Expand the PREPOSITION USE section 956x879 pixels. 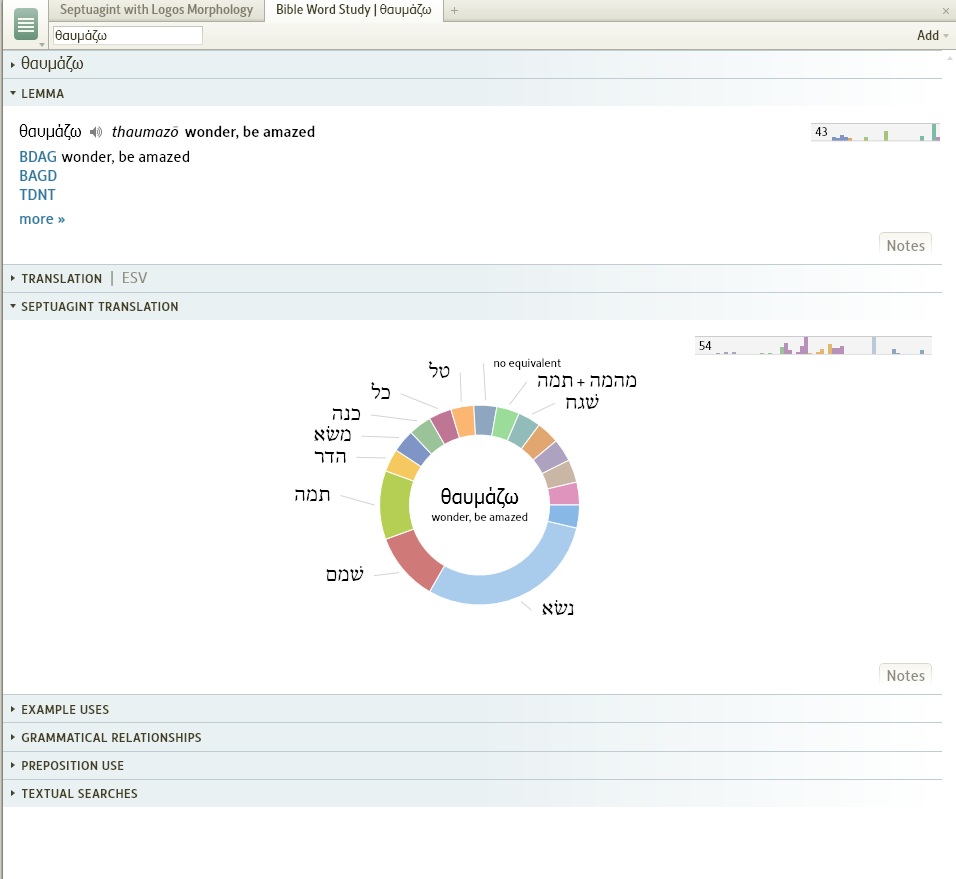pos(13,766)
